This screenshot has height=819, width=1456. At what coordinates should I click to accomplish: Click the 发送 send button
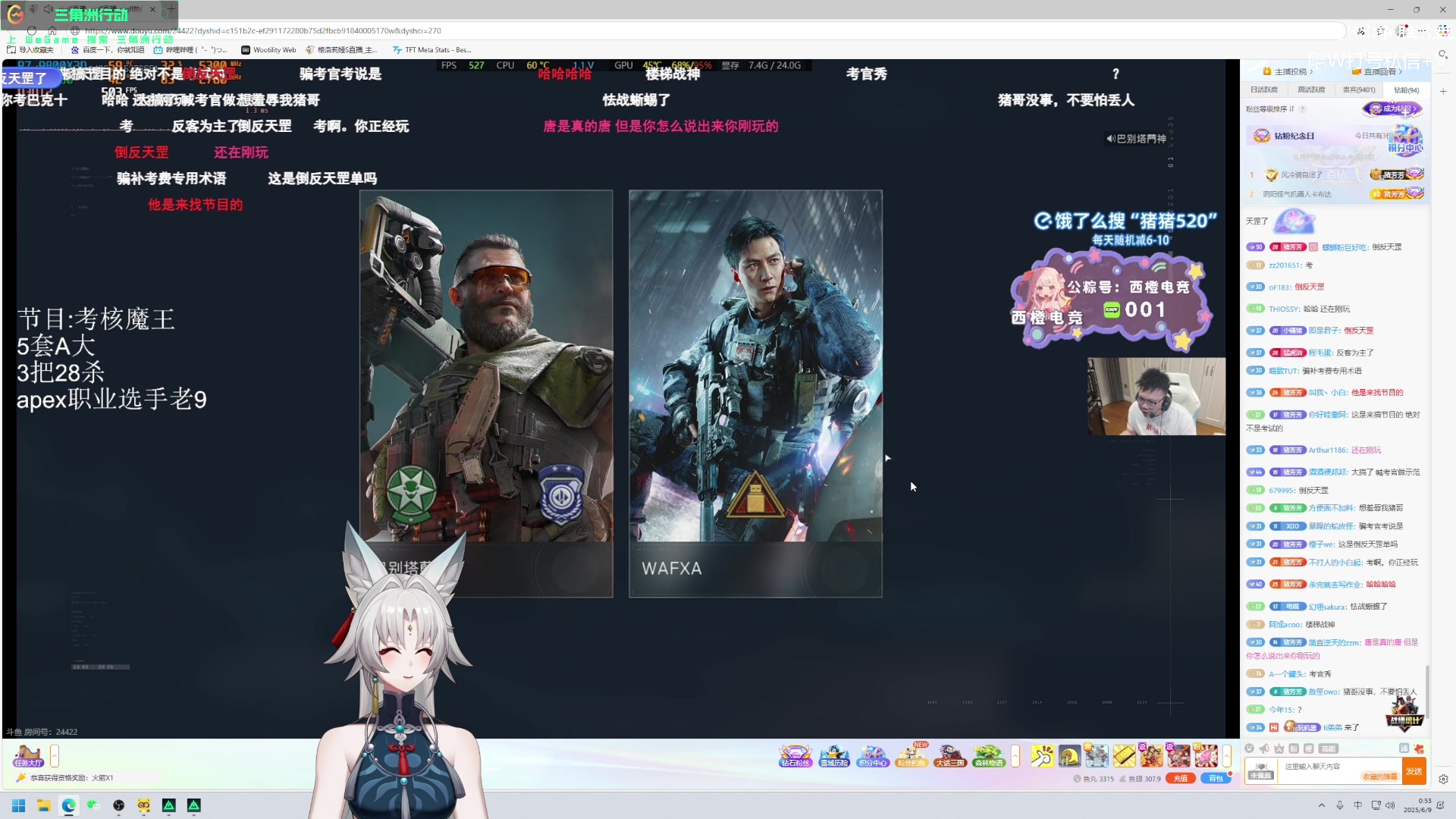point(1414,771)
